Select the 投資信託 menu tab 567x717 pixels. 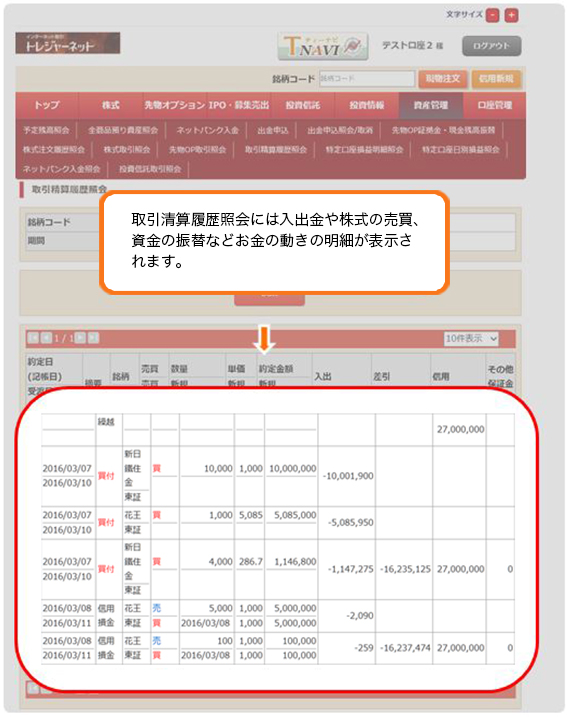(x=303, y=105)
